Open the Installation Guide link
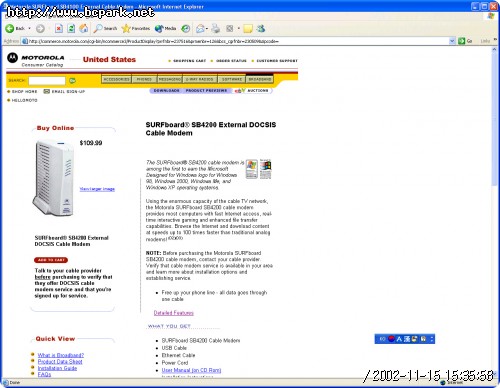Image resolution: width=500 pixels, height=388 pixels. 57,368
